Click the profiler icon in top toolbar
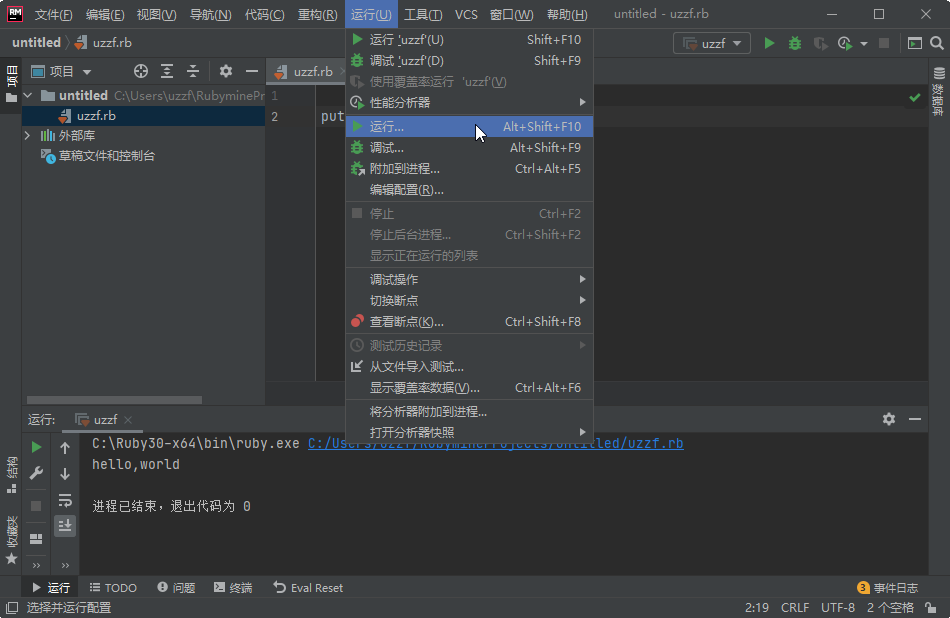 (x=845, y=43)
